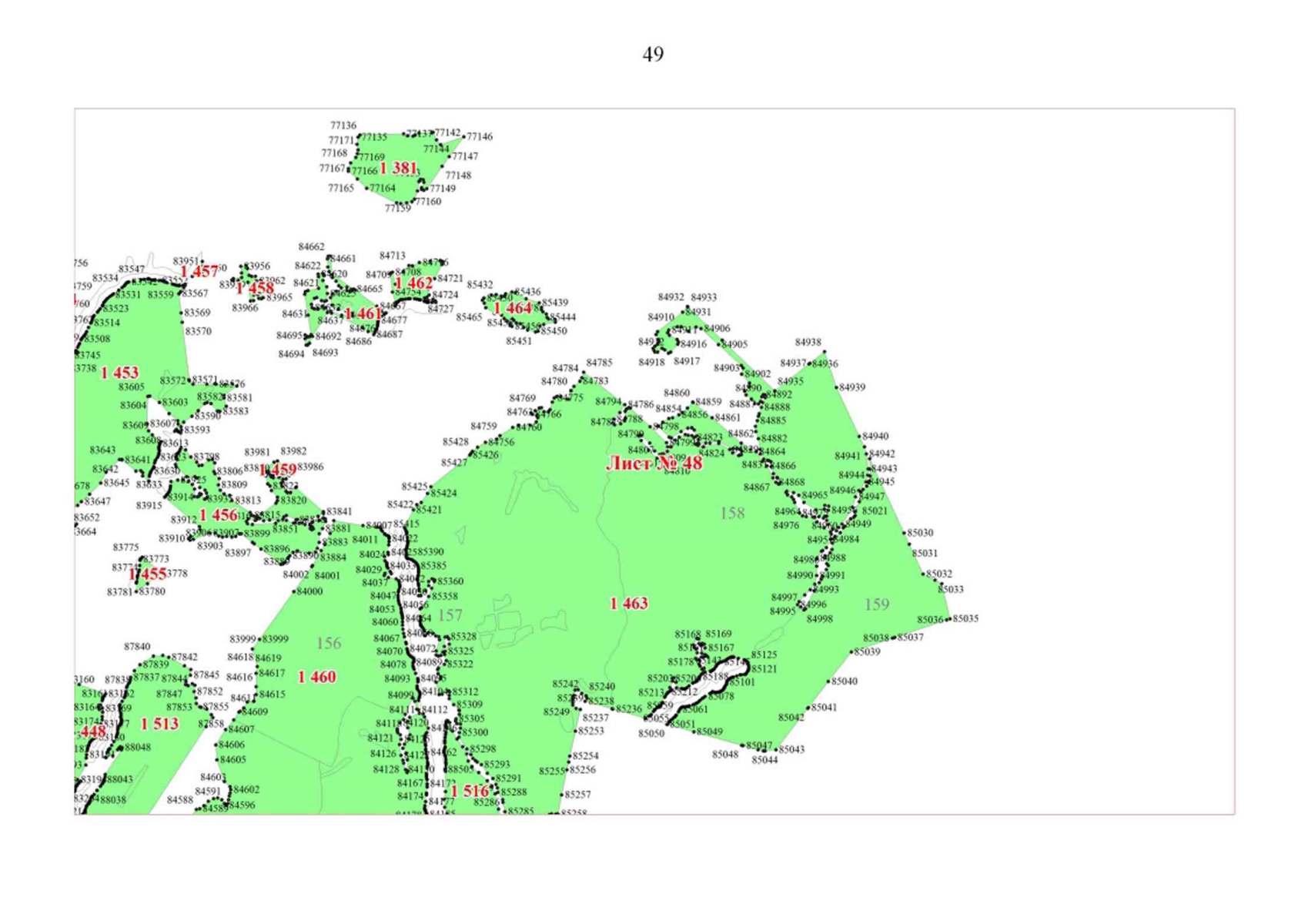Click boundary point label 84939
Image resolution: width=1308 pixels, height=924 pixels.
tap(851, 387)
